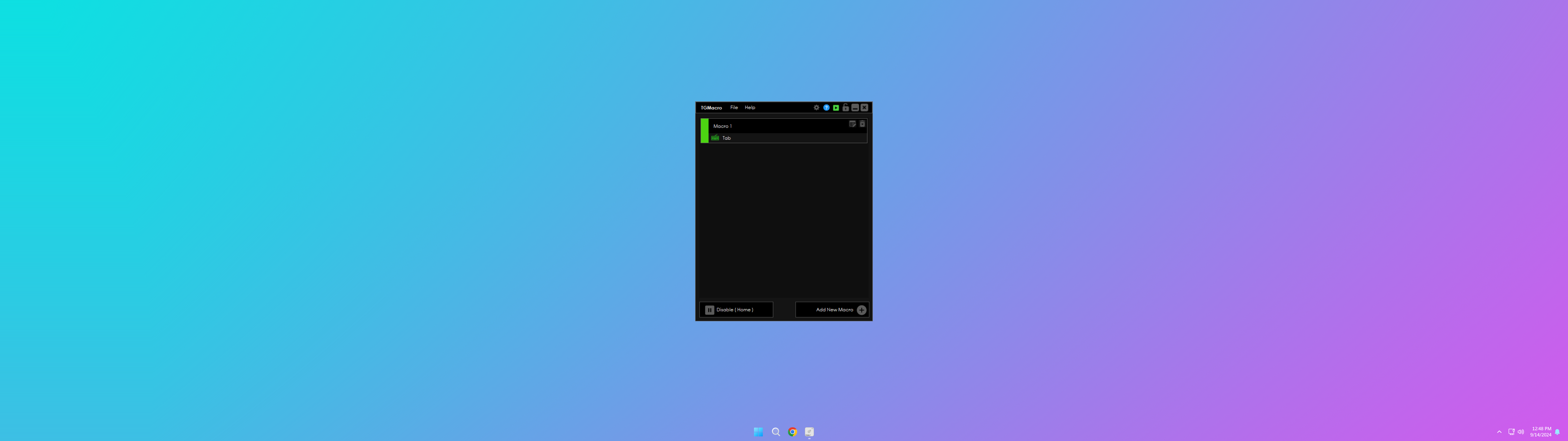1568x441 pixels.
Task: Click the pause icon on Disable button
Action: pos(709,310)
